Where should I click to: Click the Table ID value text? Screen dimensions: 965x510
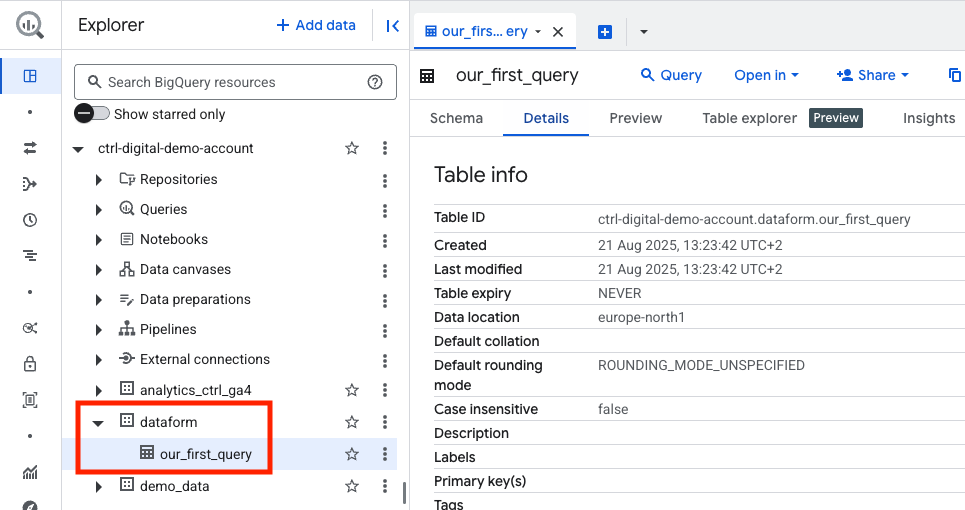pos(754,220)
